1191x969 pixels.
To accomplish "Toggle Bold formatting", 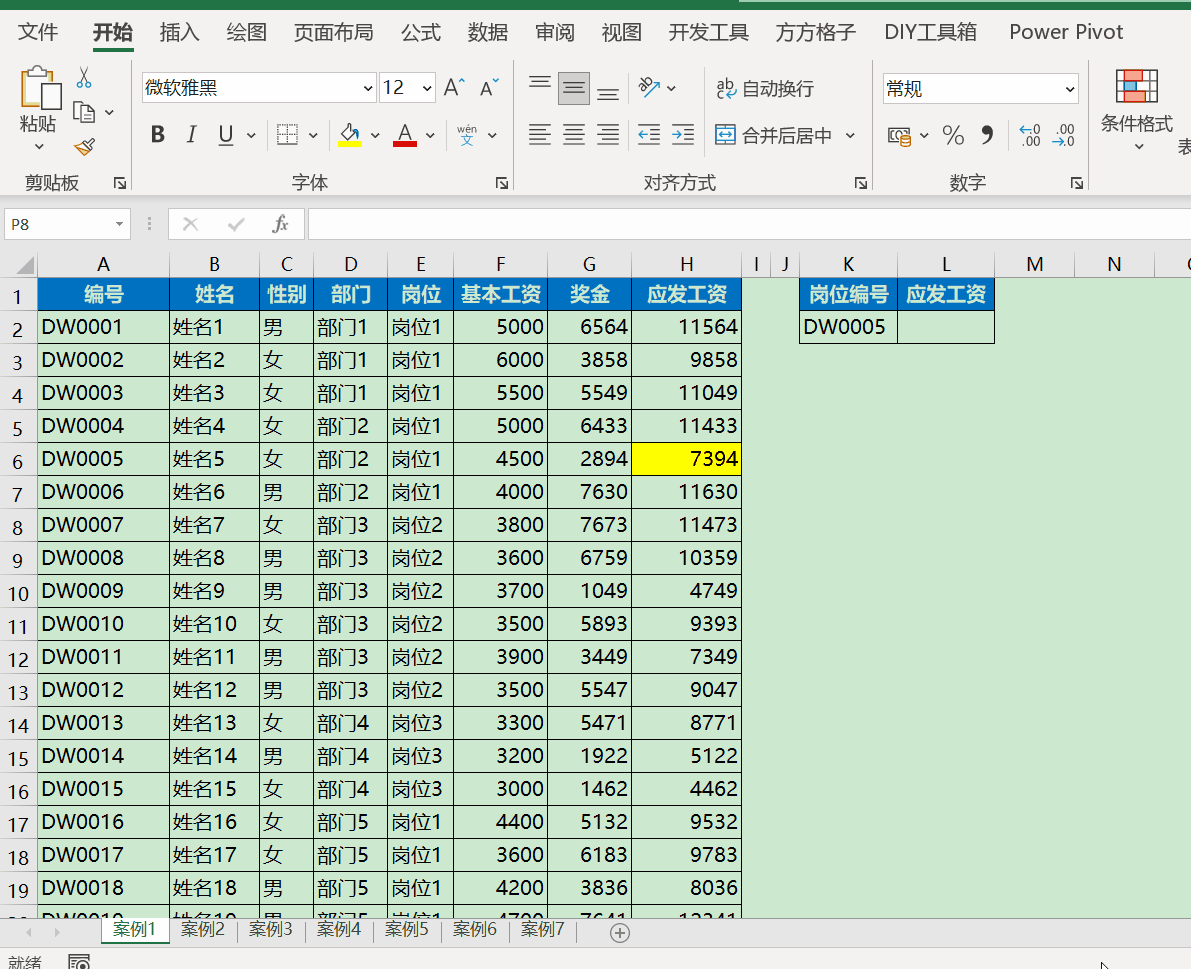I will tap(157, 135).
